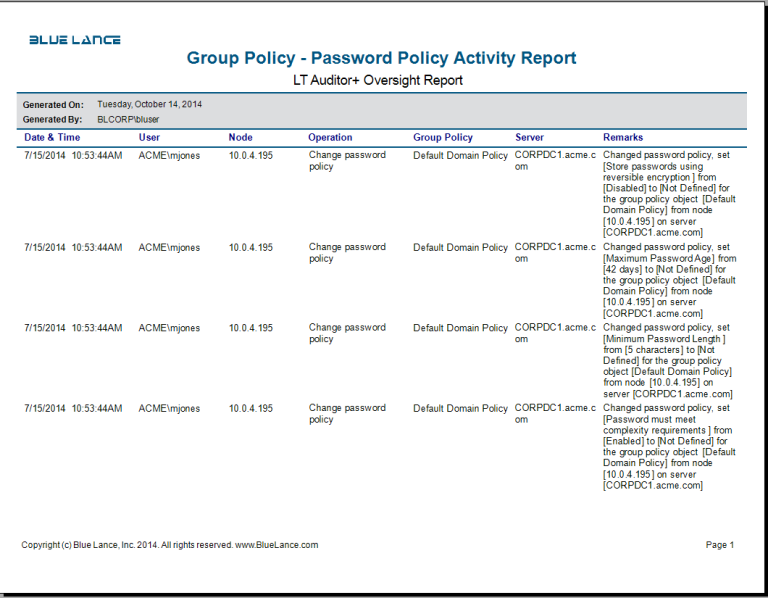
Task: Click the Generated On date value
Action: [149, 104]
